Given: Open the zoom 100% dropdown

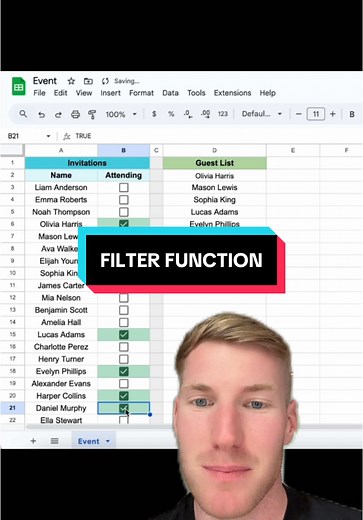Looking at the screenshot, I should 121,114.
